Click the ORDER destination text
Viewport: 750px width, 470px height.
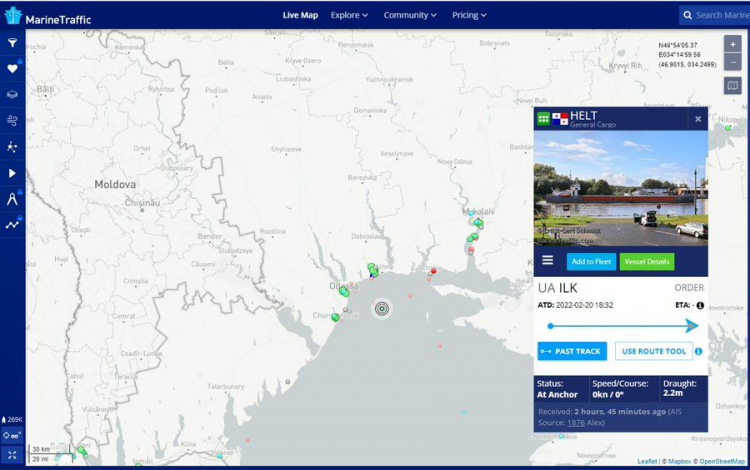(x=689, y=288)
